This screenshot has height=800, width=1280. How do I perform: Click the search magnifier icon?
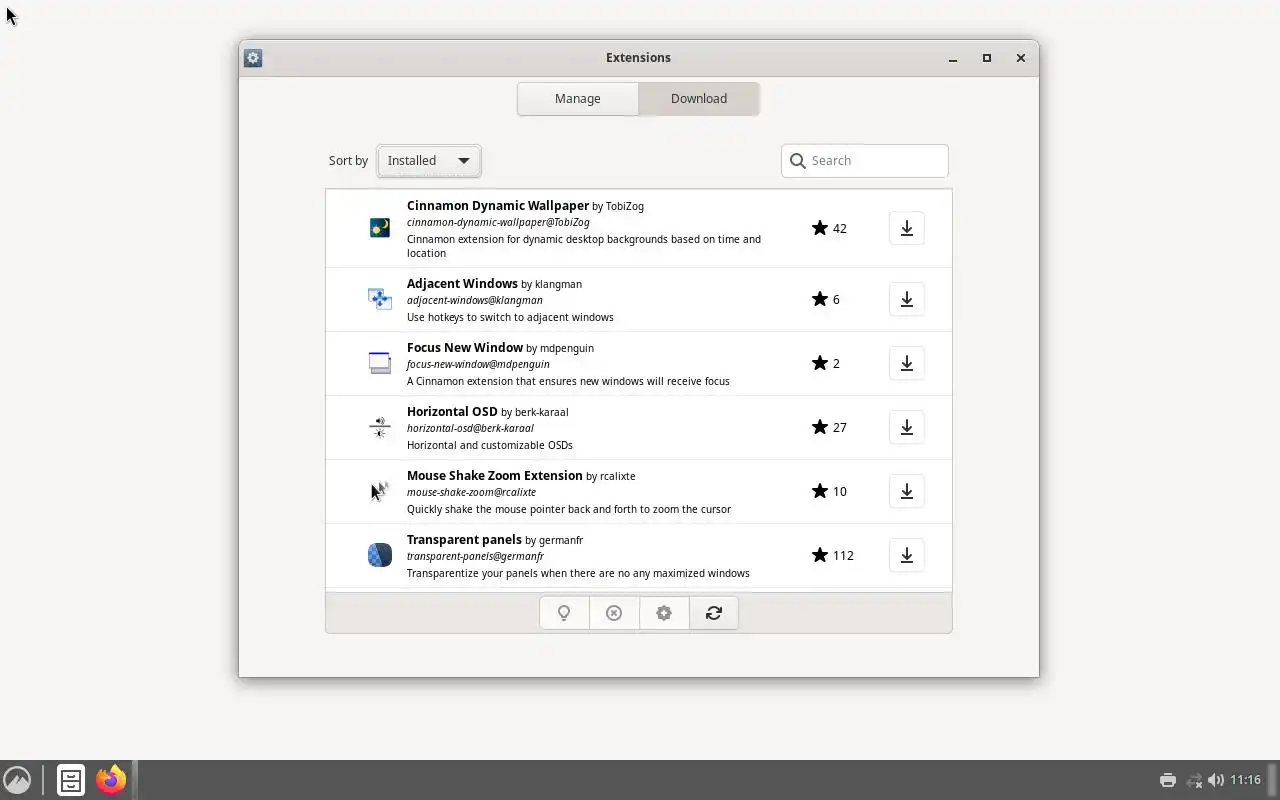pyautogui.click(x=797, y=160)
